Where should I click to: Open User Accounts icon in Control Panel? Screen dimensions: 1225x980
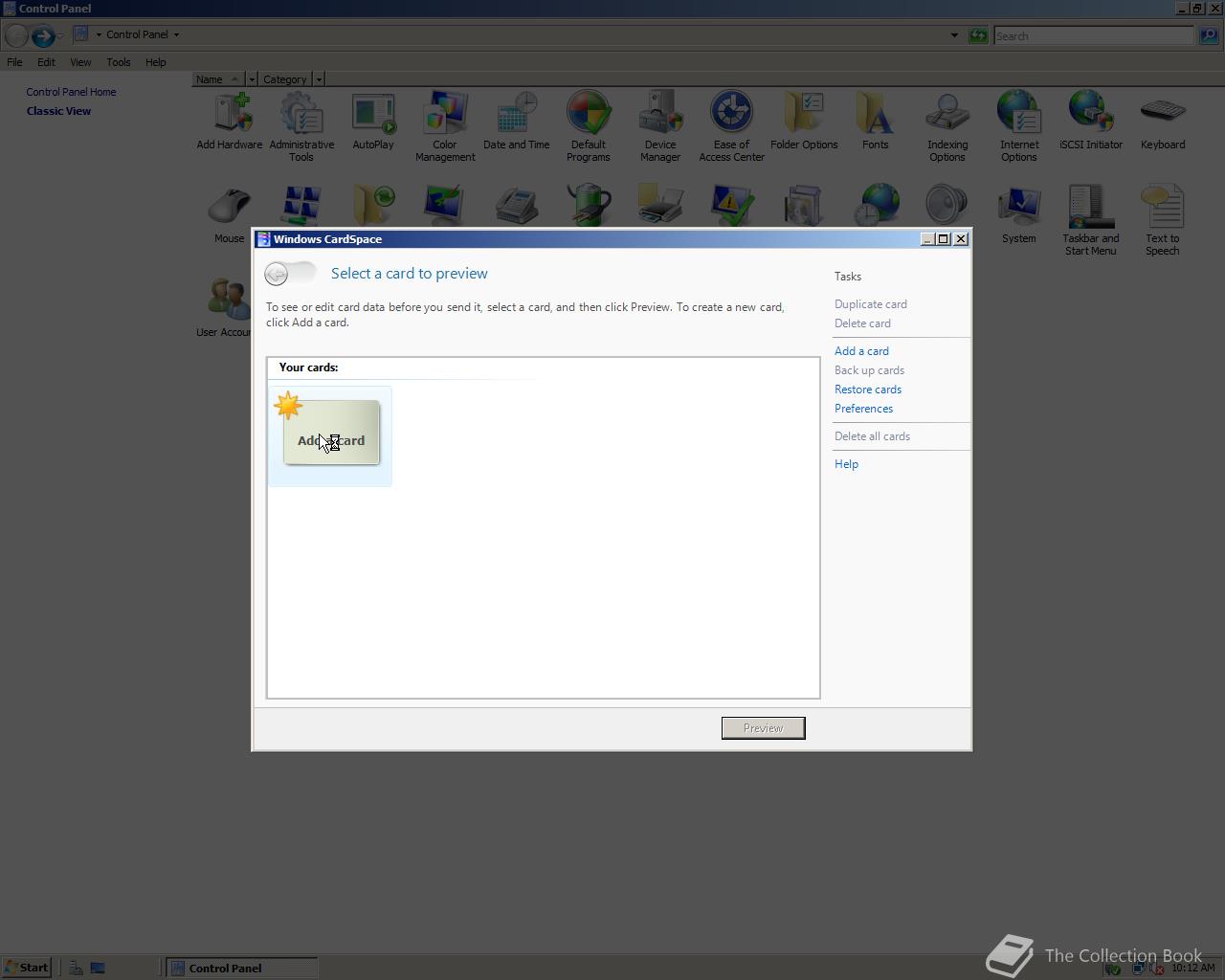[x=224, y=307]
